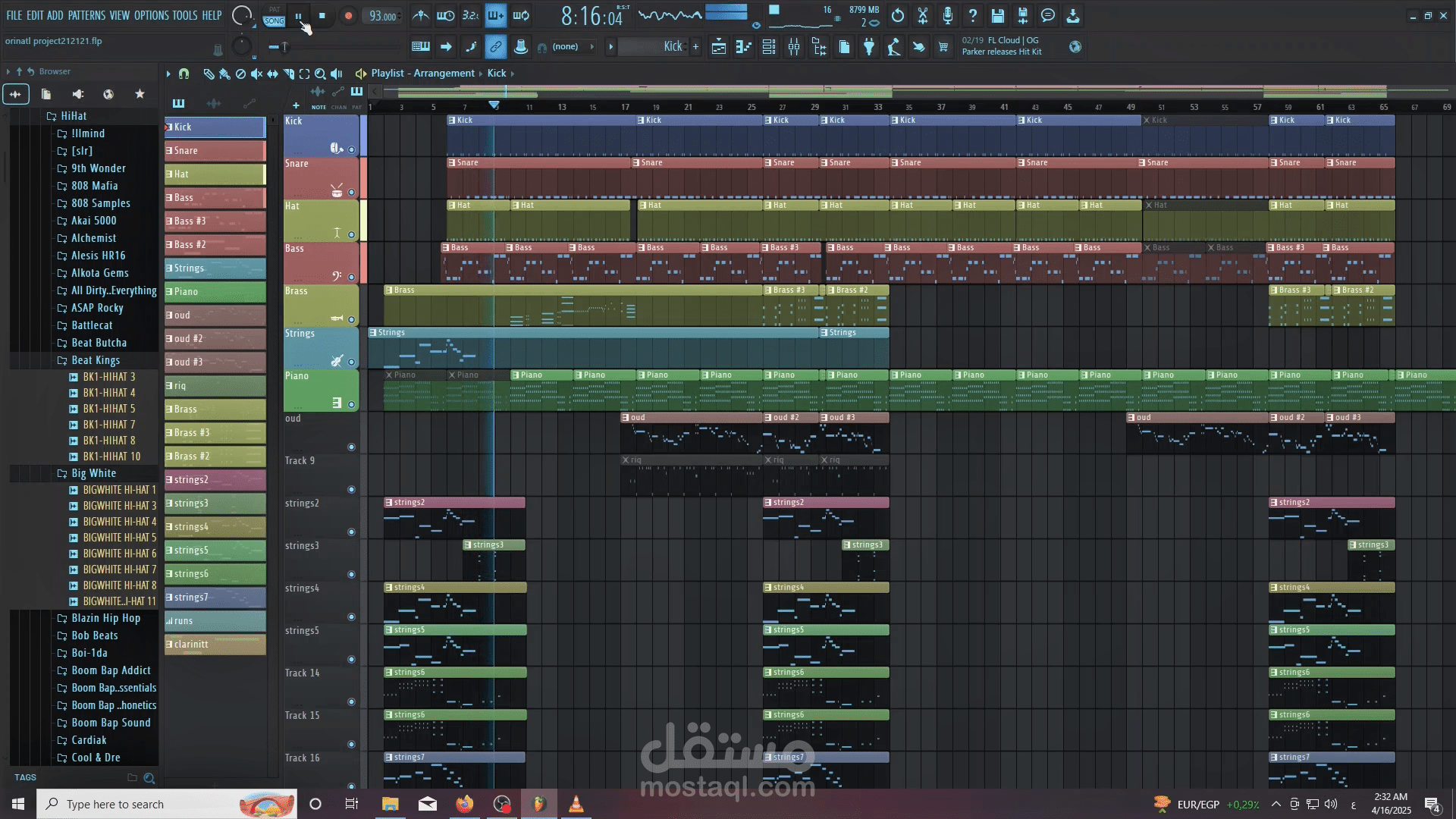Screen dimensions: 1456x819
Task: Open the undo history icon
Action: tap(898, 15)
